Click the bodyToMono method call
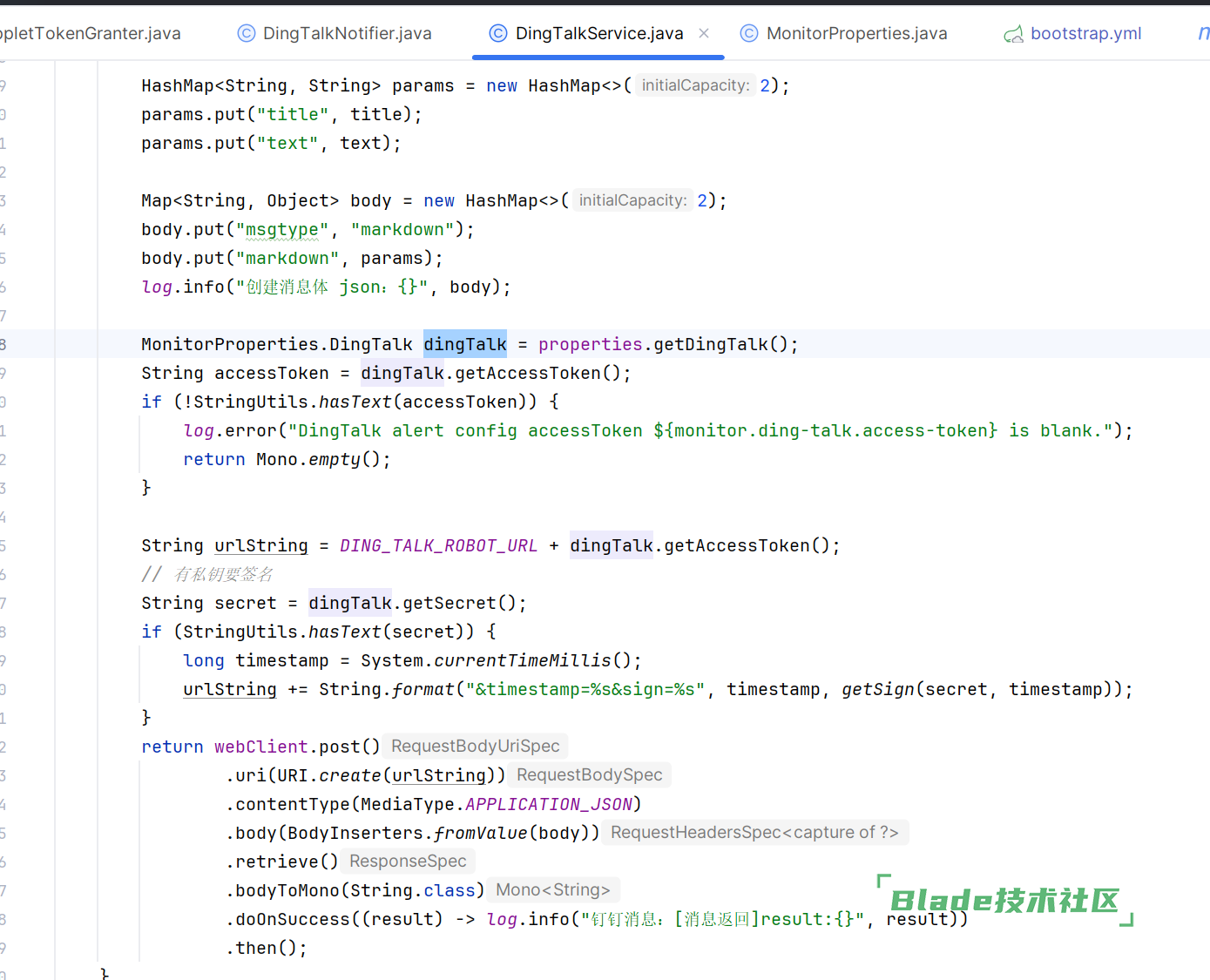This screenshot has height=980, width=1210. [287, 890]
